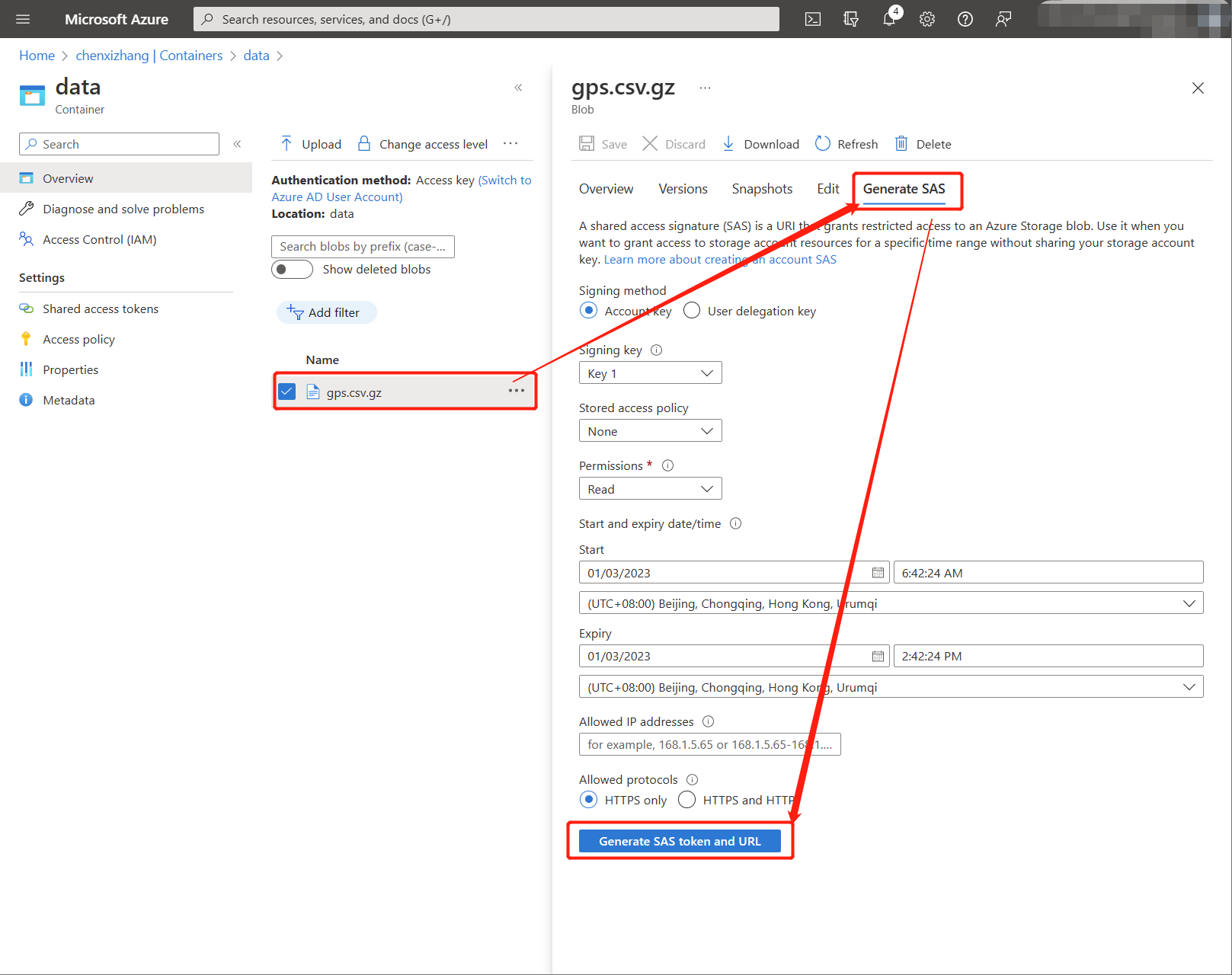Viewport: 1232px width, 975px height.
Task: Open the feedback icon
Action: (1003, 19)
